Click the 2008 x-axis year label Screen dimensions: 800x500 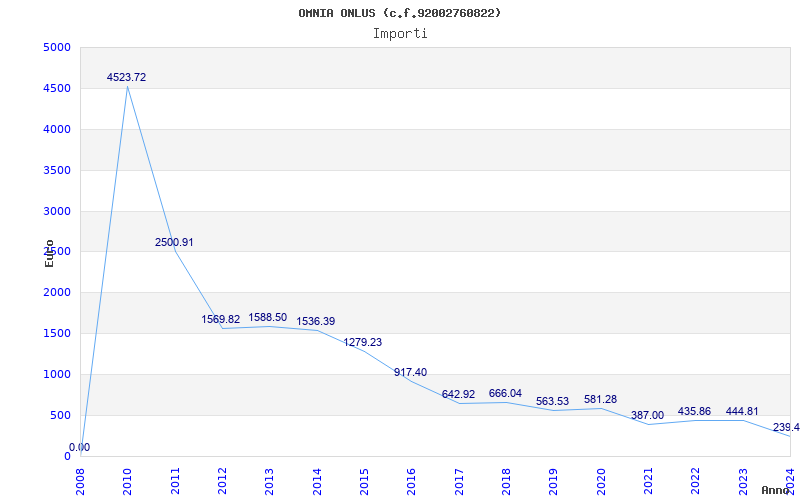(80, 482)
